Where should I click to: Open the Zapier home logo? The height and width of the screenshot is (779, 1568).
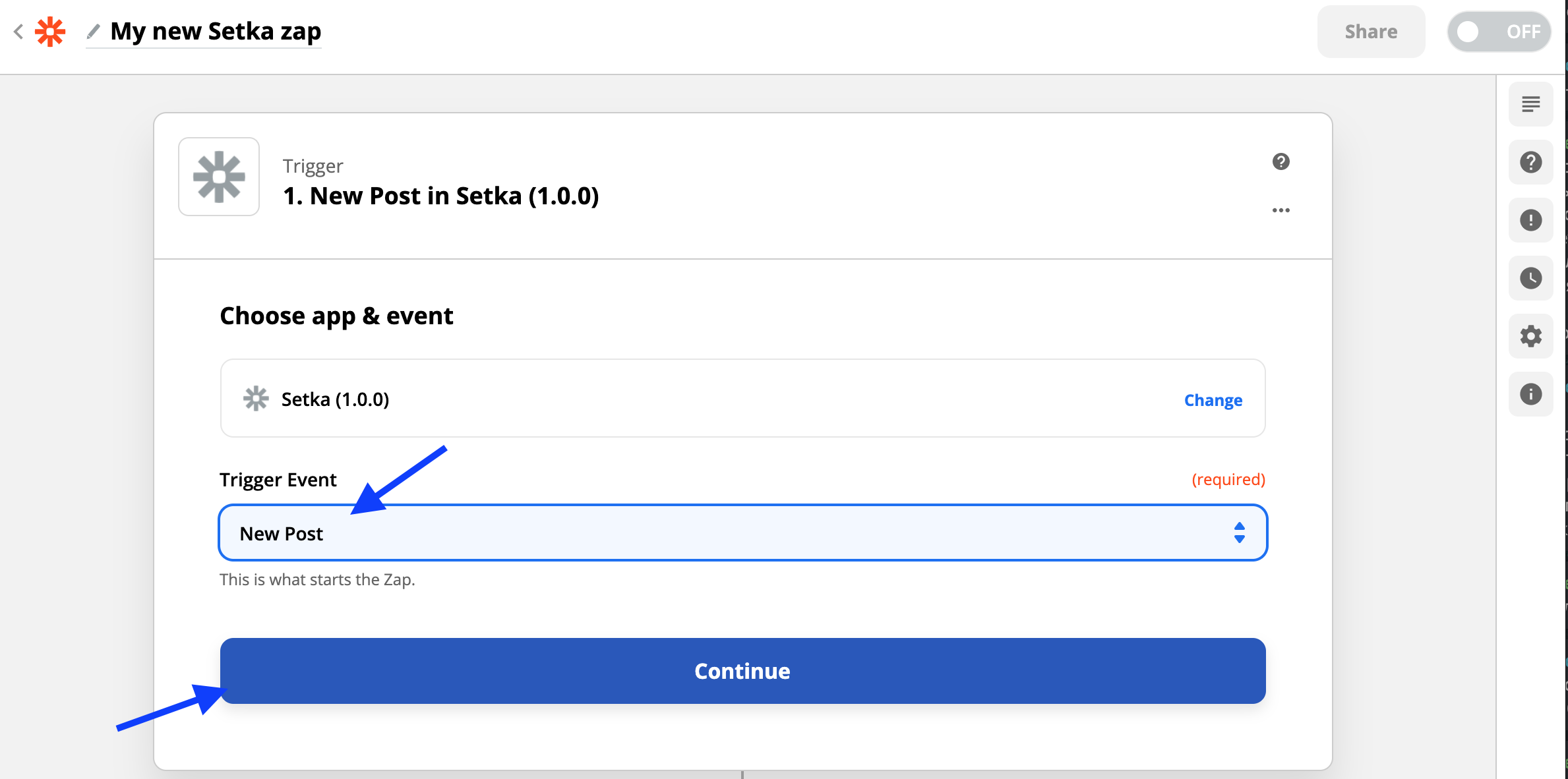(x=50, y=32)
